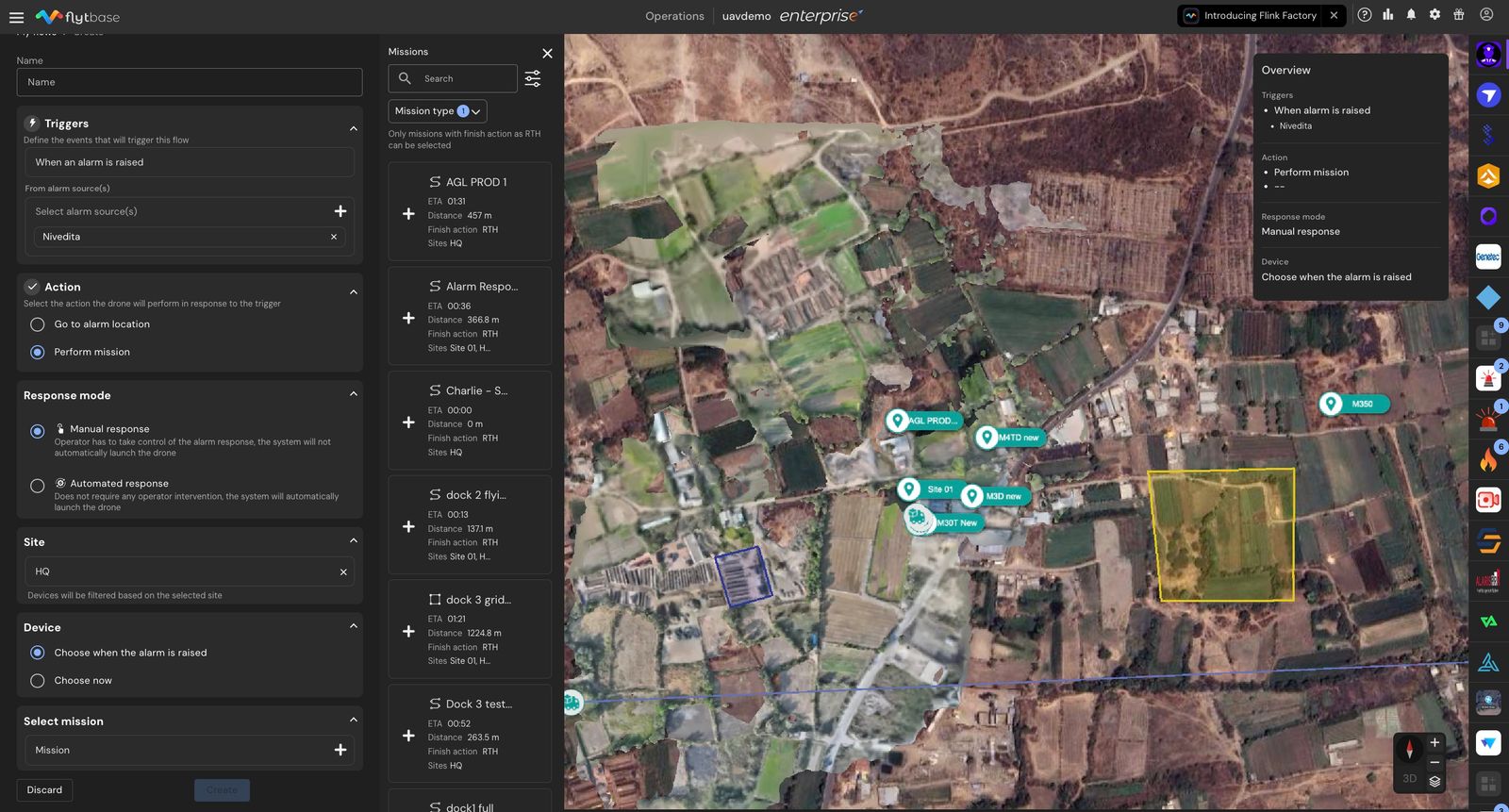Select the dock 2 flyi... mission title
This screenshot has height=812, width=1509.
pyautogui.click(x=476, y=494)
